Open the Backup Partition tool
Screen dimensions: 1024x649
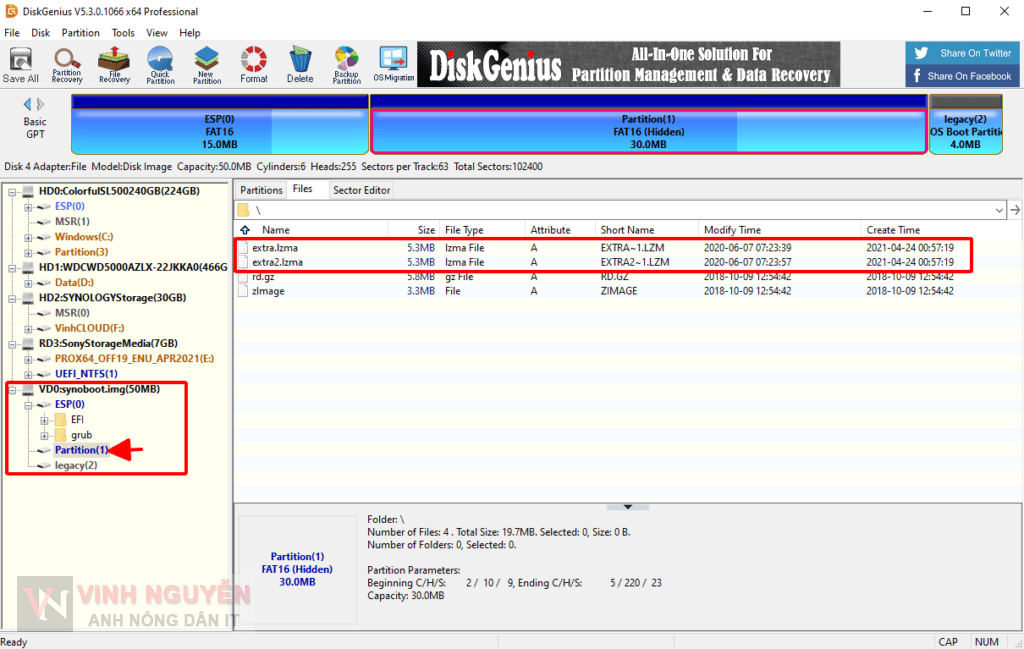347,64
